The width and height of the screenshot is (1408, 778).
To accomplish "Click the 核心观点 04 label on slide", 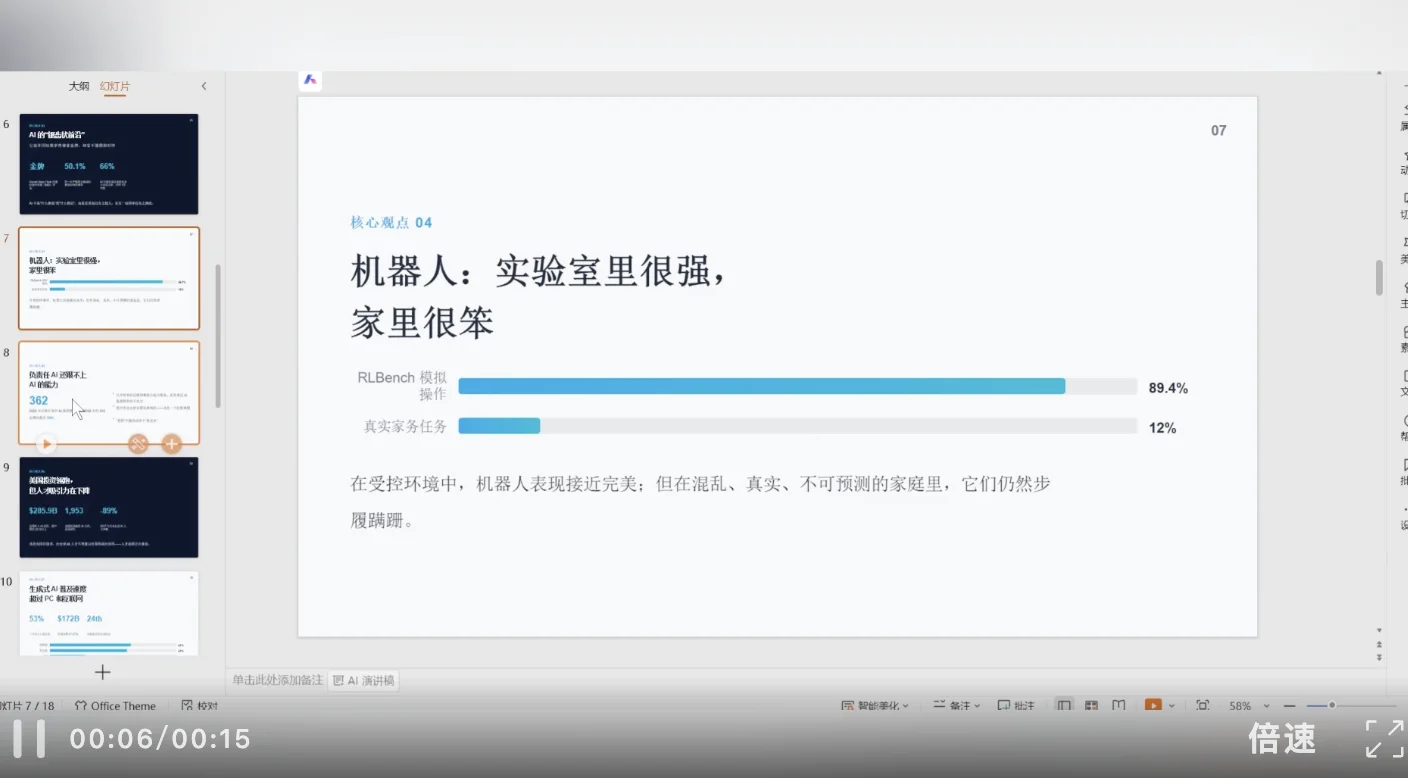I will tap(391, 222).
